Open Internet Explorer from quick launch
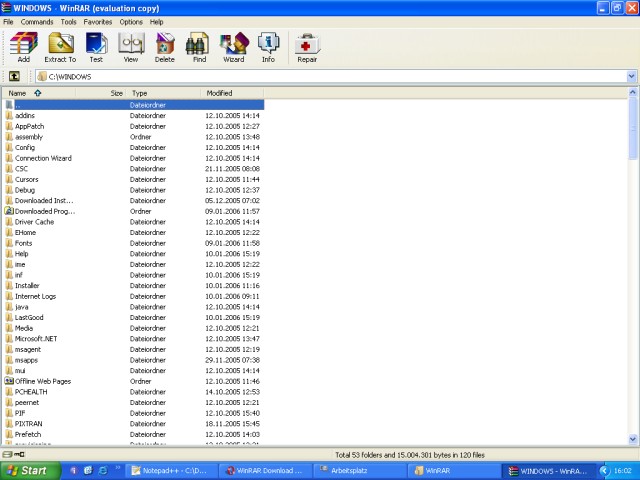Viewport: 640px width, 480px height. 103,470
